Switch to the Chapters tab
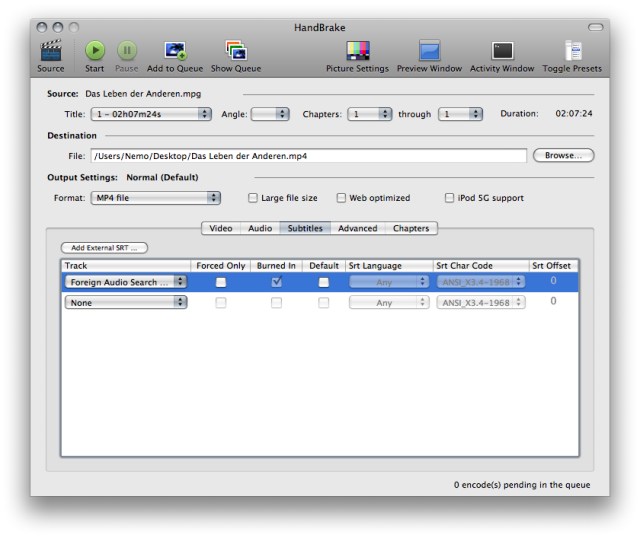The image size is (640, 538). [x=411, y=228]
